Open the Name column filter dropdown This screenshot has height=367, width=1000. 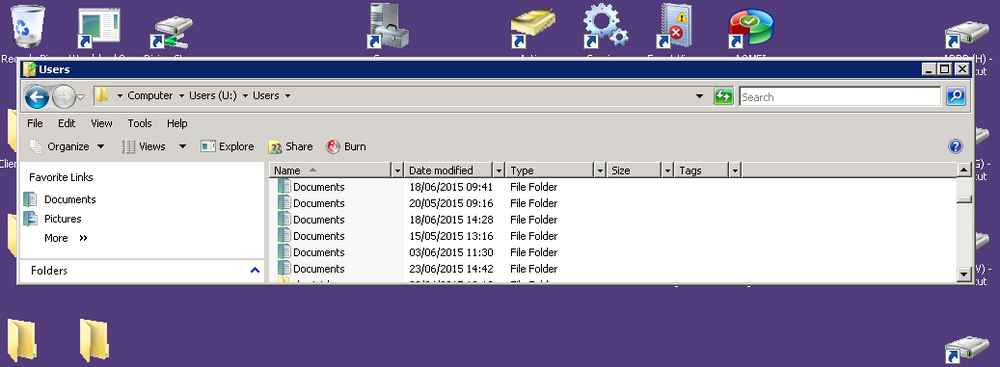coord(398,171)
